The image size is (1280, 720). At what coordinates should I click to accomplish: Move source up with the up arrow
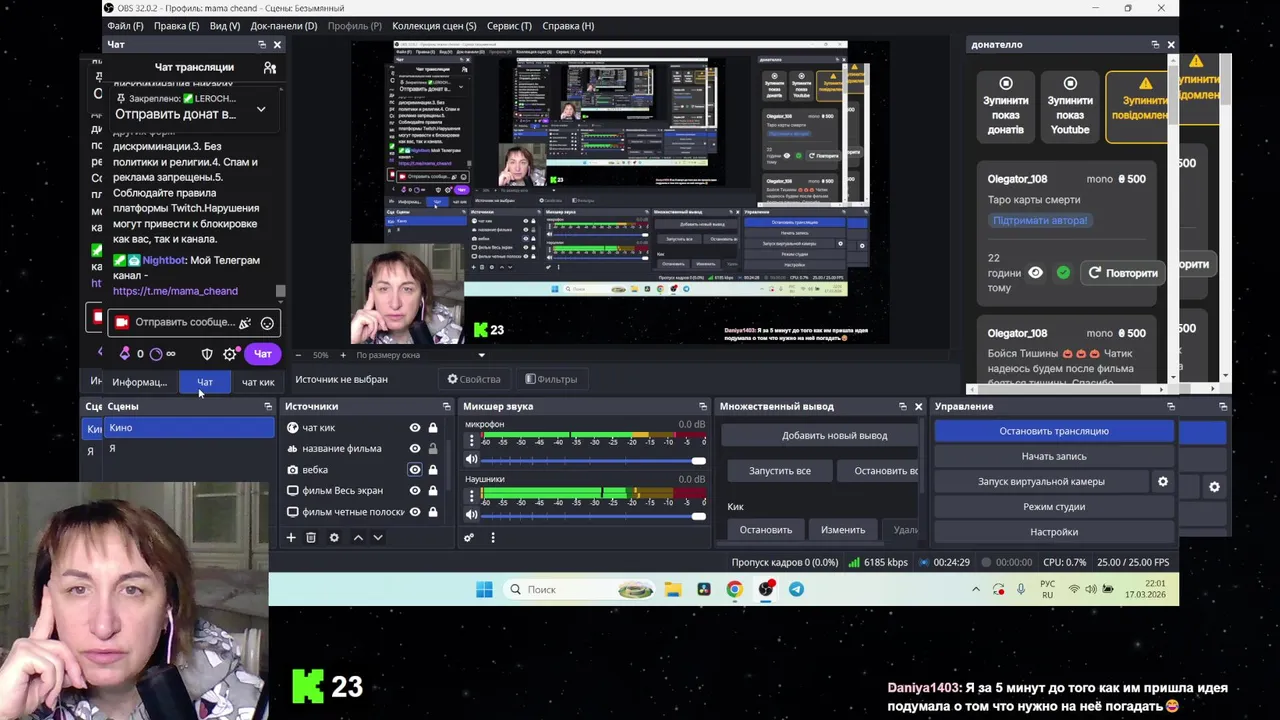point(358,537)
